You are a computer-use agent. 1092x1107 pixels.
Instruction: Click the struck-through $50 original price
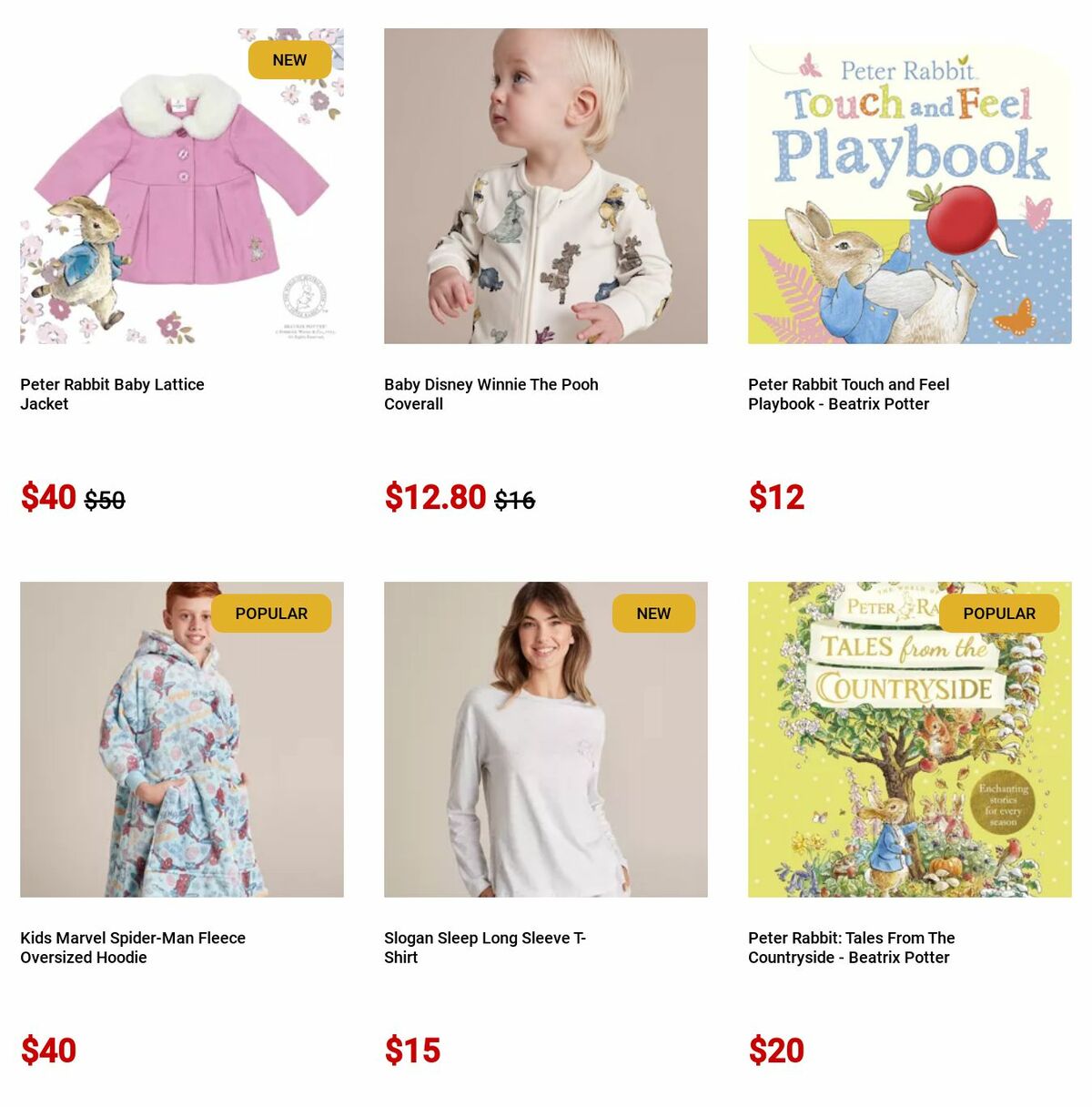pyautogui.click(x=105, y=500)
